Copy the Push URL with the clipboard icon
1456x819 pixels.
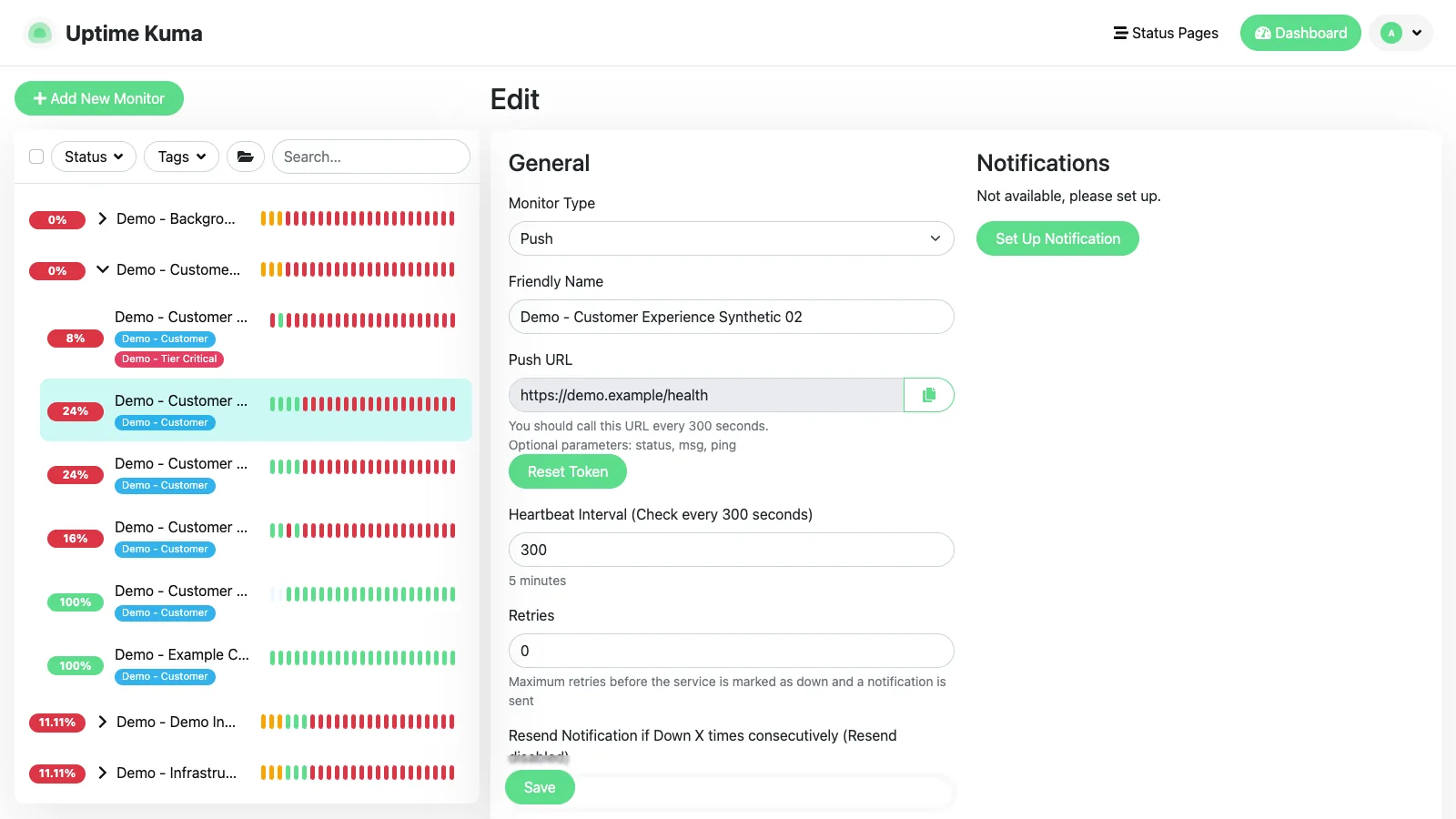[x=929, y=395]
